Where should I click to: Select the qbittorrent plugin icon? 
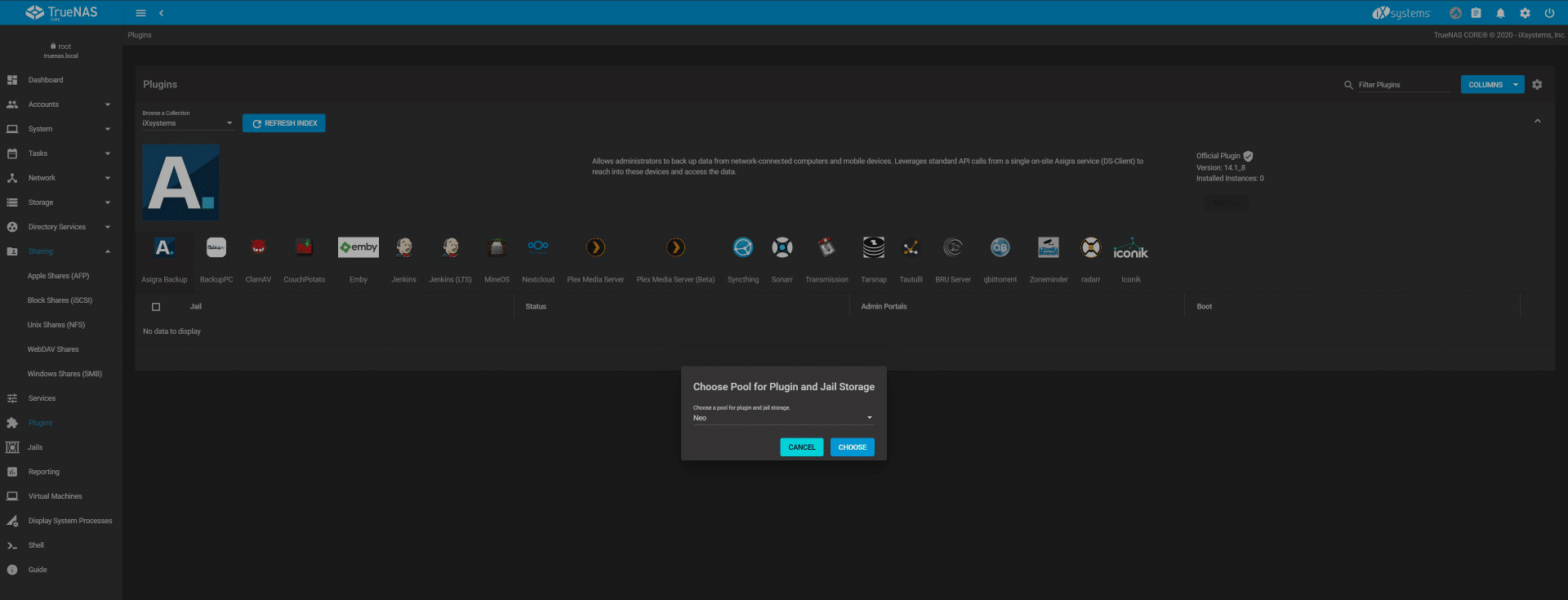pyautogui.click(x=1000, y=247)
